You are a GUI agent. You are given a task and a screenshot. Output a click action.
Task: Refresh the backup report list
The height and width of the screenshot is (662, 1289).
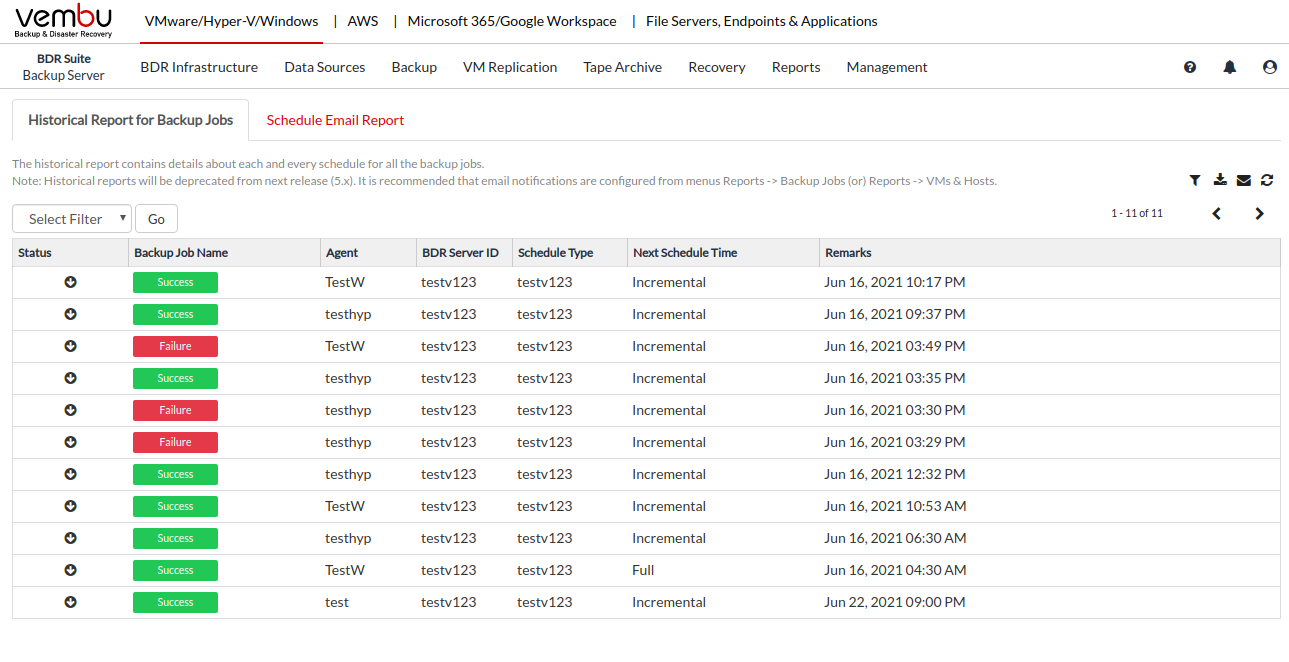[x=1267, y=180]
